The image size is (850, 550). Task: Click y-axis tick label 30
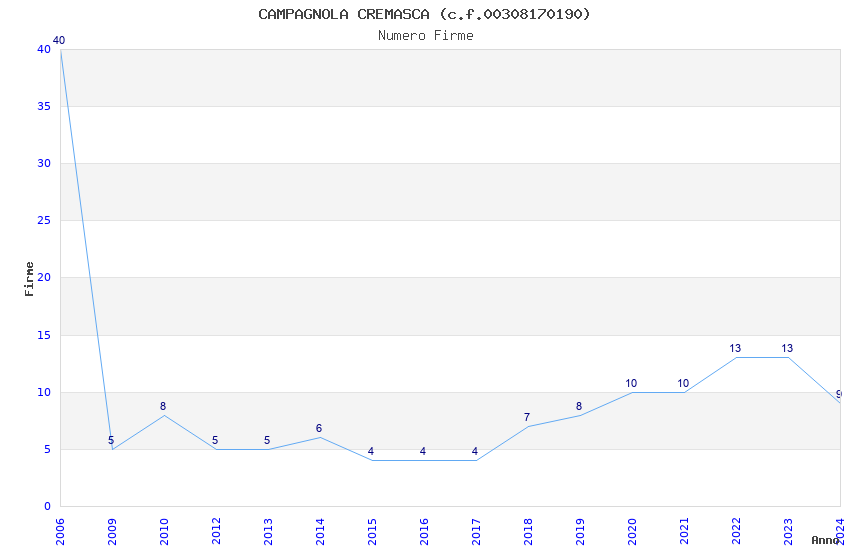pos(44,163)
